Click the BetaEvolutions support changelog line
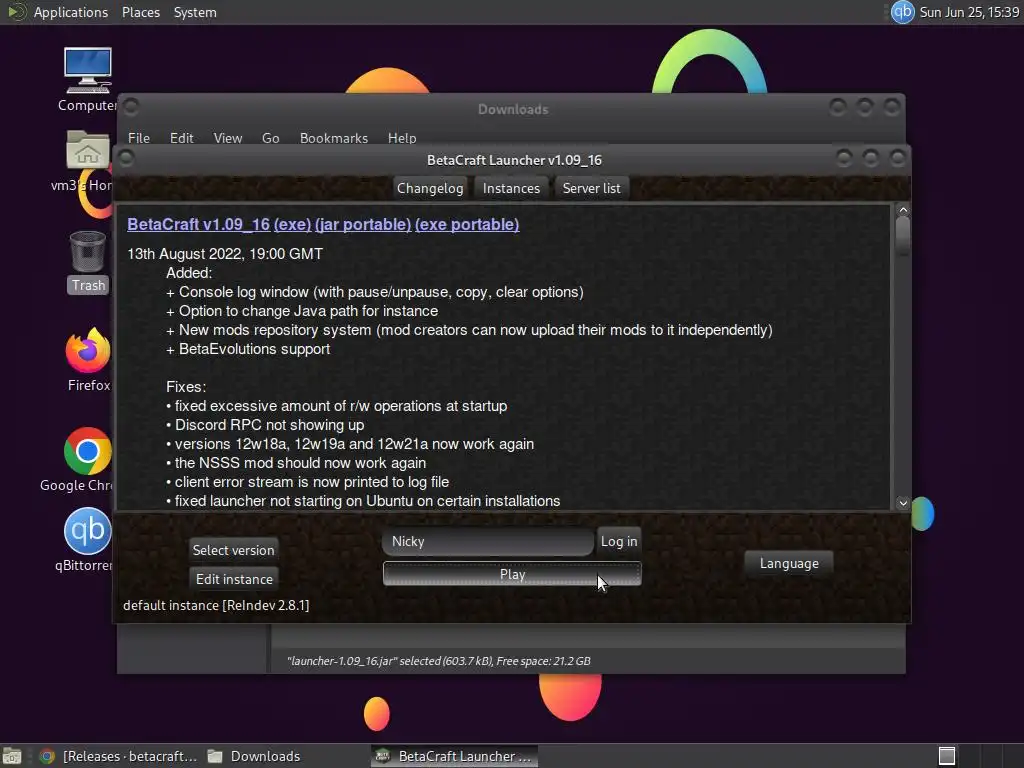 248,349
